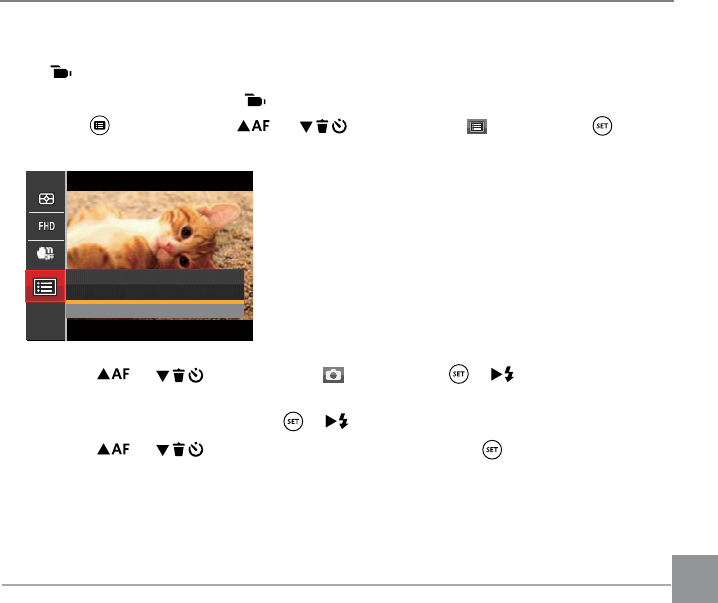Viewport: 718px width, 603px height.
Task: Click down trash timer arrow before grey menu icon
Action: (x=323, y=126)
